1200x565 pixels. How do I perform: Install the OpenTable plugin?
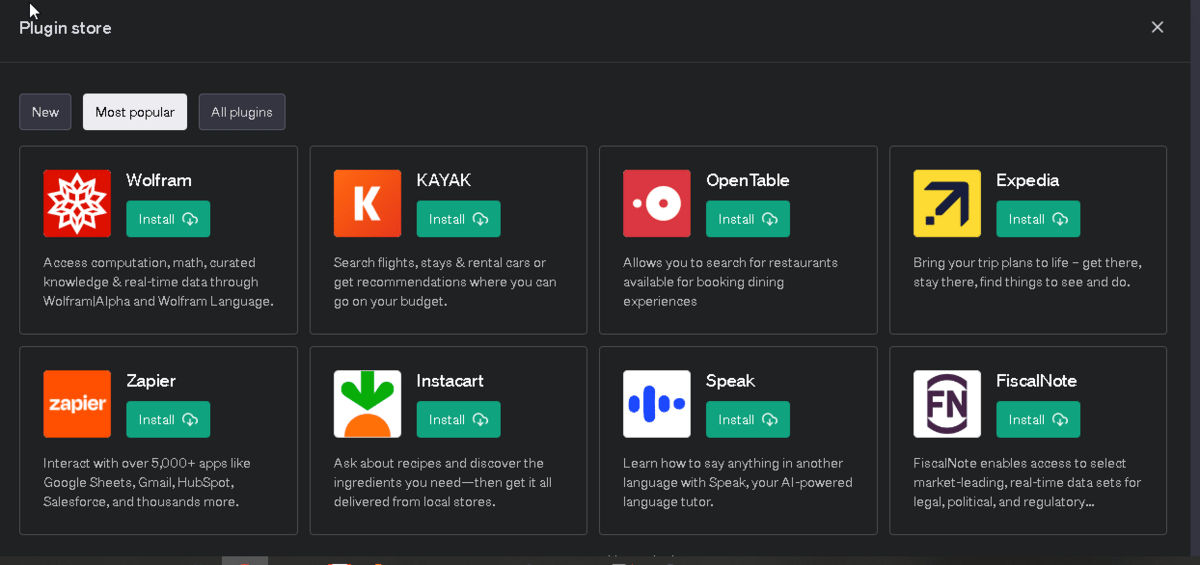tap(747, 219)
